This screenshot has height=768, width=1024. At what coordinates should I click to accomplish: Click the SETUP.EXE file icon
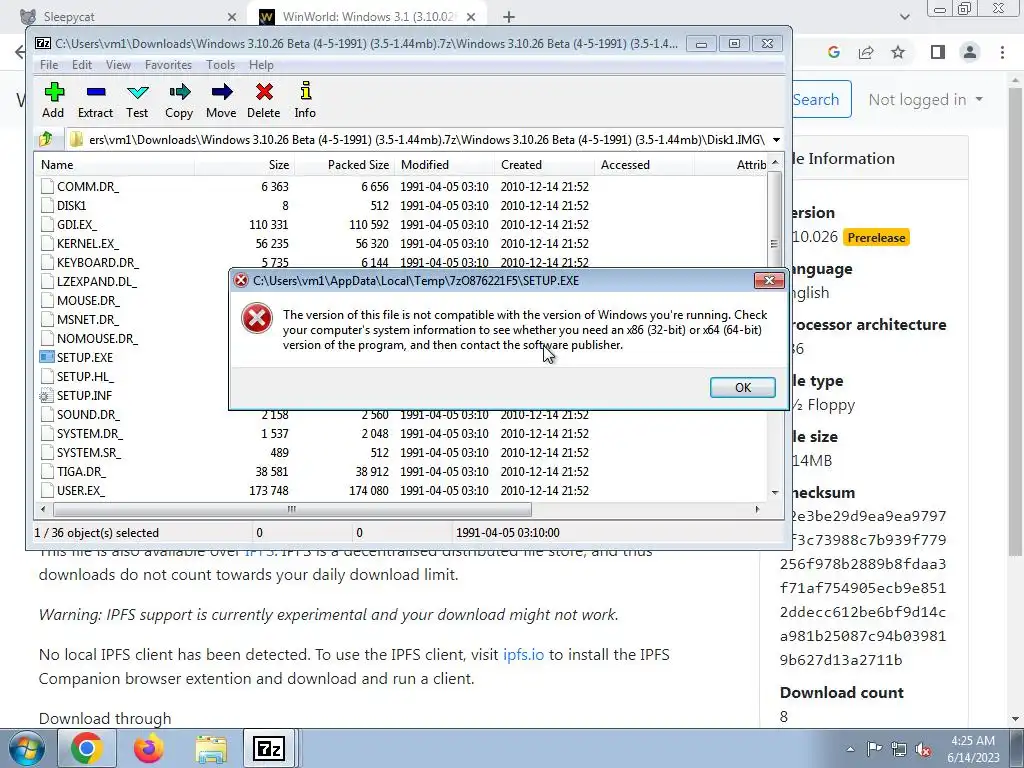point(46,357)
